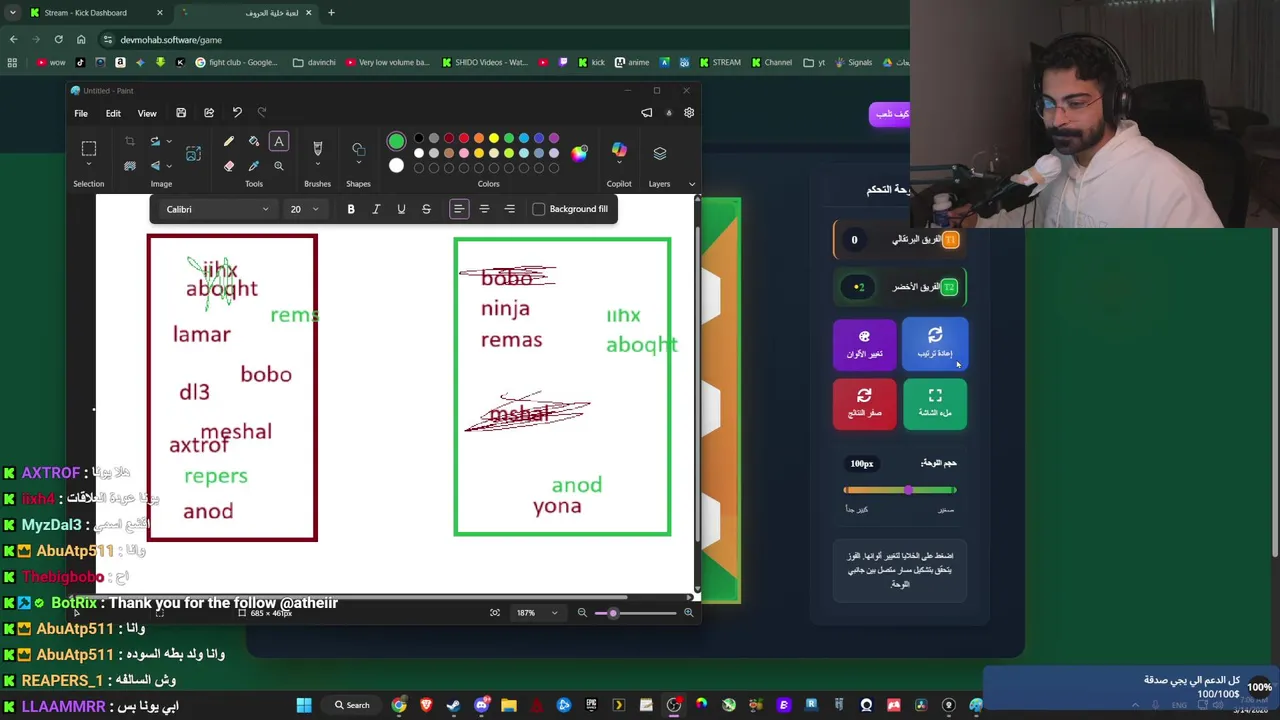
Task: Undo the last action in Paint
Action: [x=237, y=113]
